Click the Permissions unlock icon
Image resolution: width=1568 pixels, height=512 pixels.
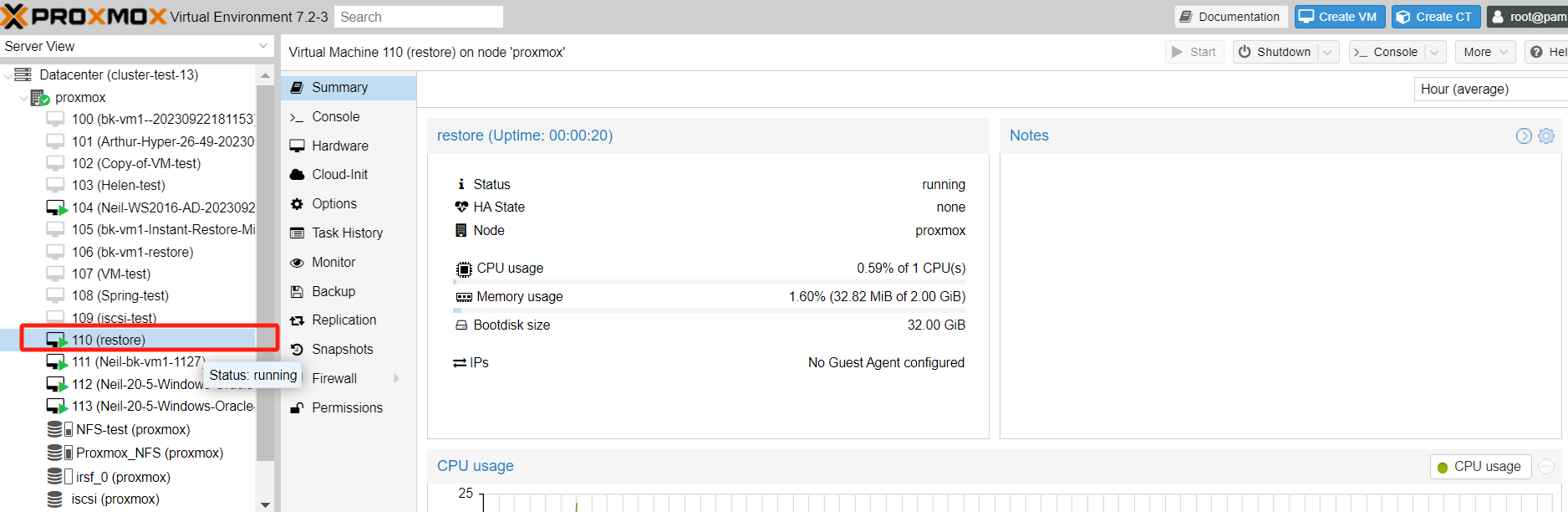[x=297, y=407]
